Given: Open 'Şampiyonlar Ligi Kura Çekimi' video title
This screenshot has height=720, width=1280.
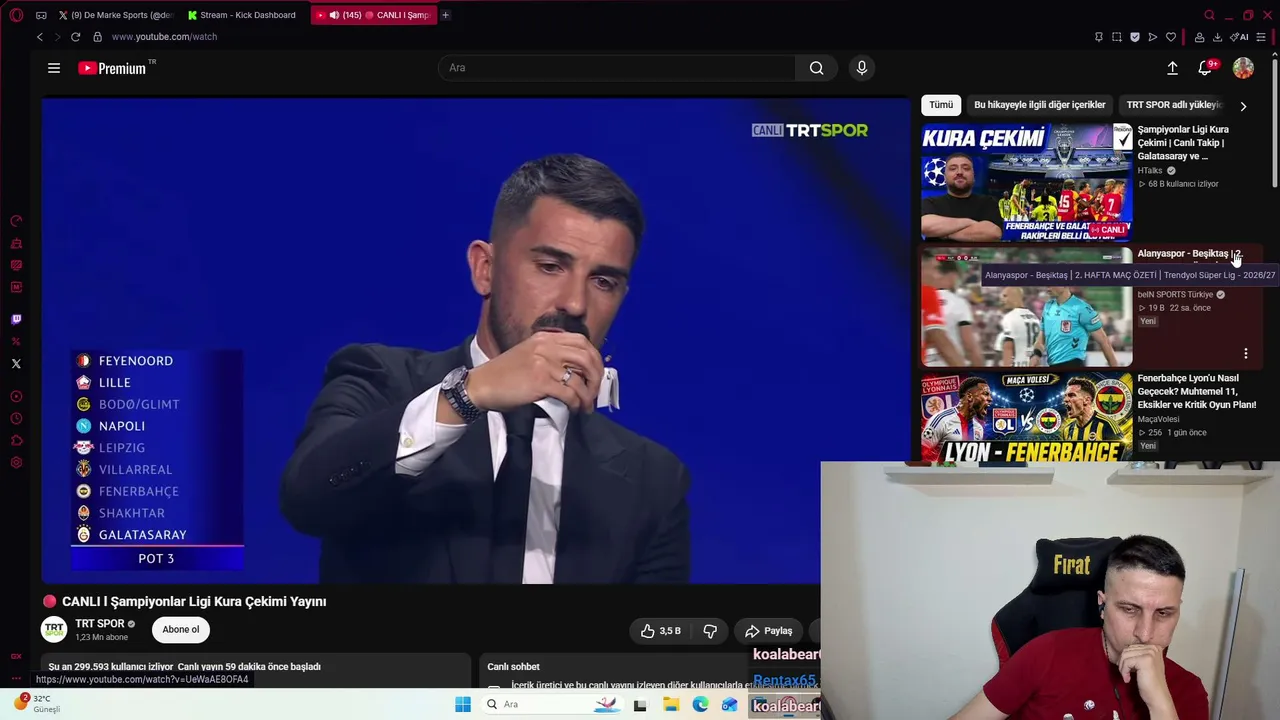Looking at the screenshot, I should pos(1184,143).
